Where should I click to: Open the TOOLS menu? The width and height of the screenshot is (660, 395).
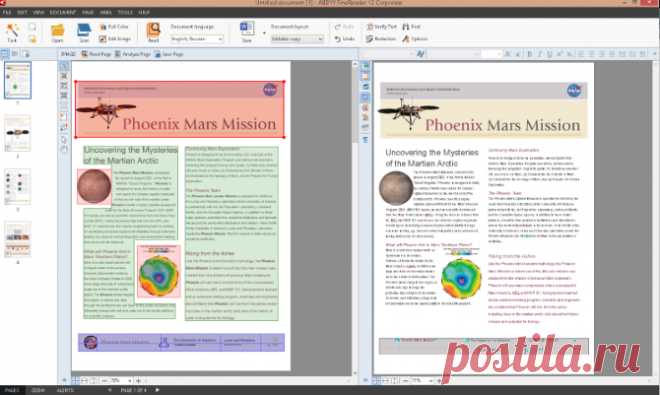(x=125, y=12)
